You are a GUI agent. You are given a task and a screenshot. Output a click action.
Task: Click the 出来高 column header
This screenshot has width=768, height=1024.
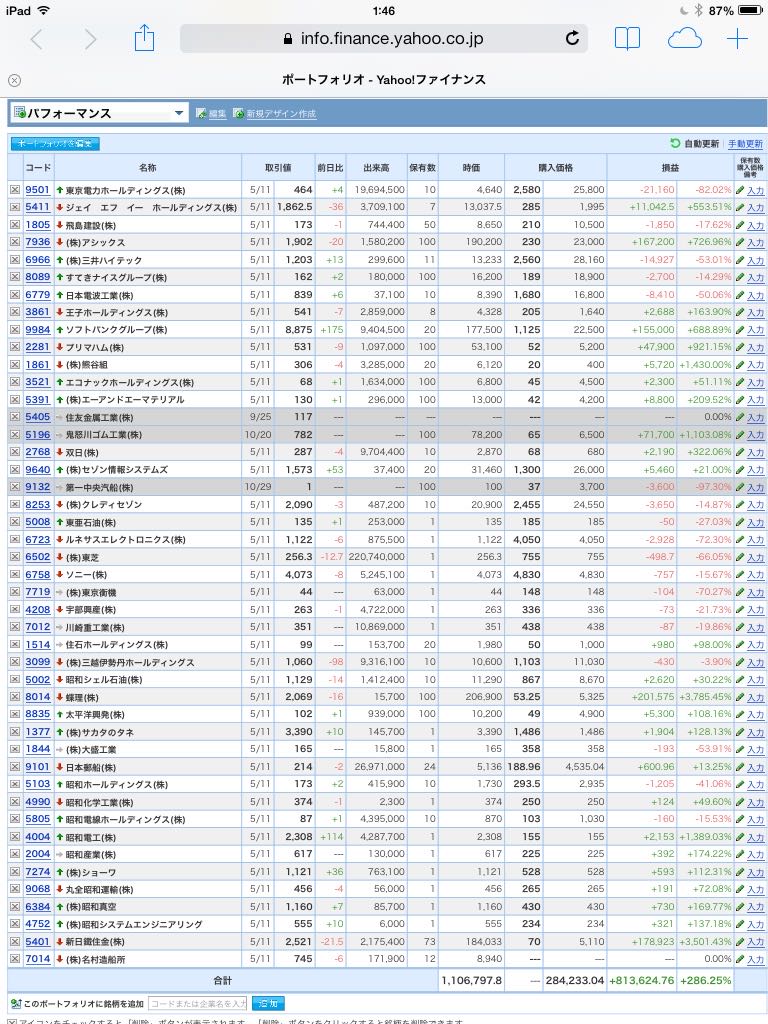pyautogui.click(x=376, y=168)
